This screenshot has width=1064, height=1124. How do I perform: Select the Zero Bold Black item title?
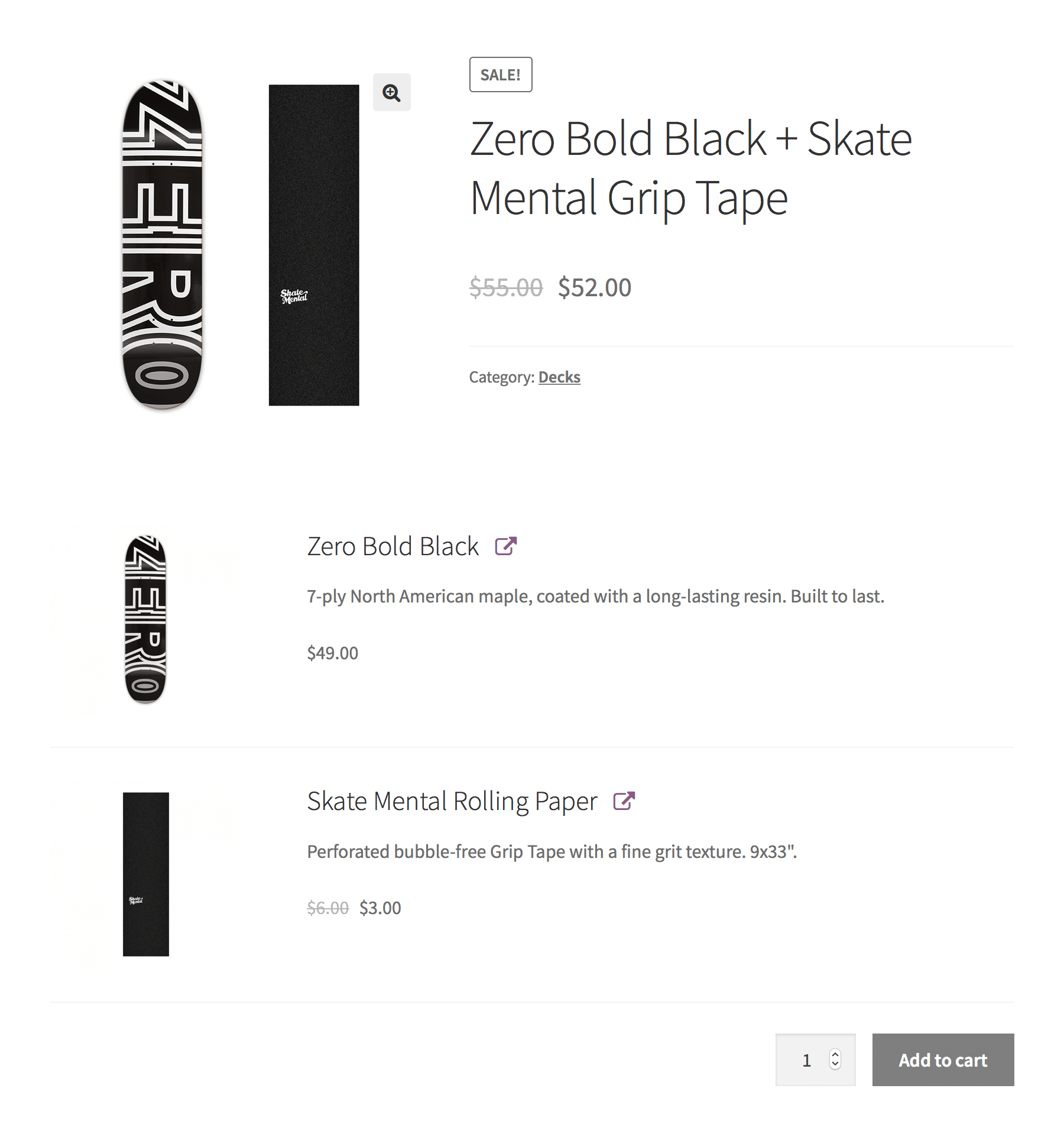392,546
